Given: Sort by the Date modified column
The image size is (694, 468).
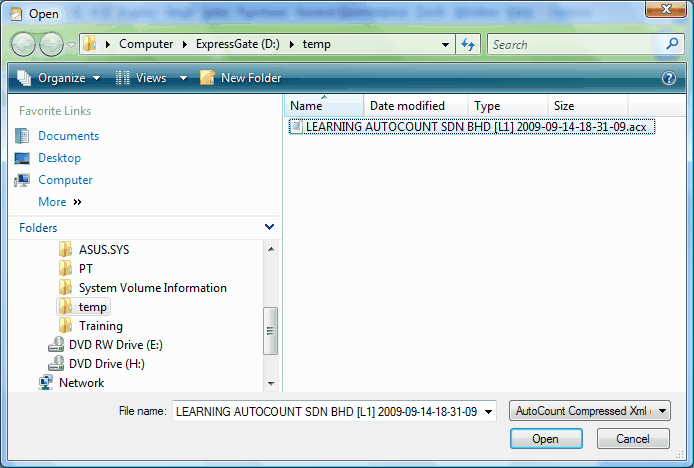Looking at the screenshot, I should click(416, 106).
